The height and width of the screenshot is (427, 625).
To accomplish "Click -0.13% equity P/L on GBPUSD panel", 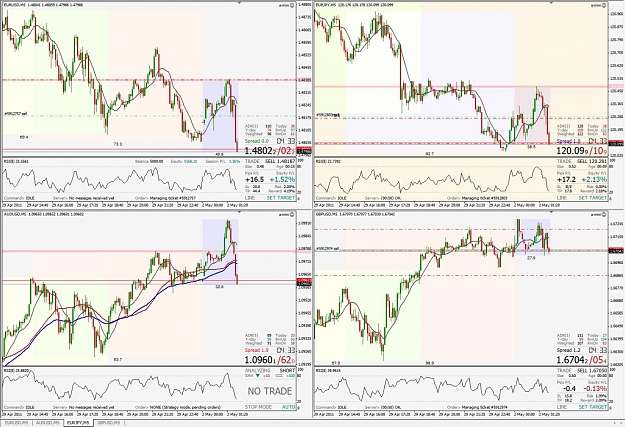I will tap(595, 389).
